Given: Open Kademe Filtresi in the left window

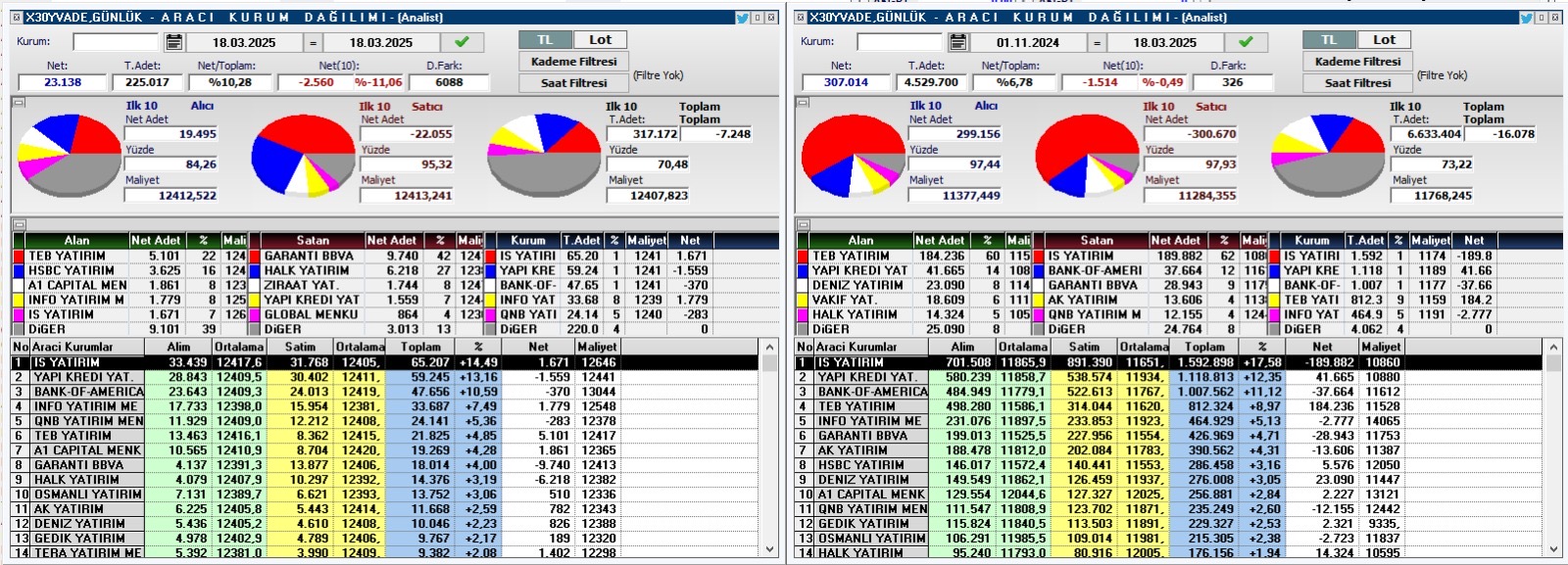Looking at the screenshot, I should tap(574, 62).
